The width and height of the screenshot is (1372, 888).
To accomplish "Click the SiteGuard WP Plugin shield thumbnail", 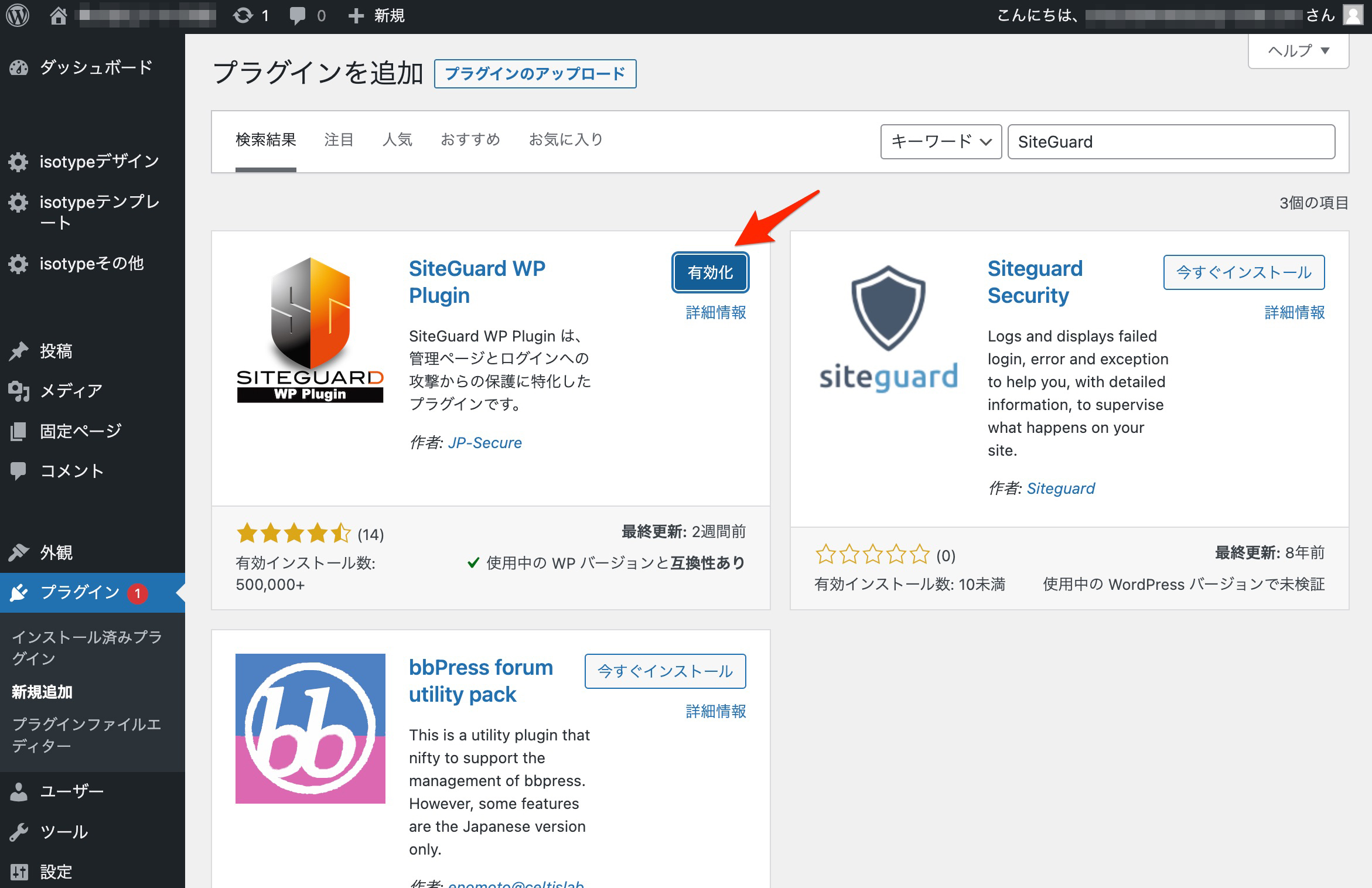I will tap(310, 330).
